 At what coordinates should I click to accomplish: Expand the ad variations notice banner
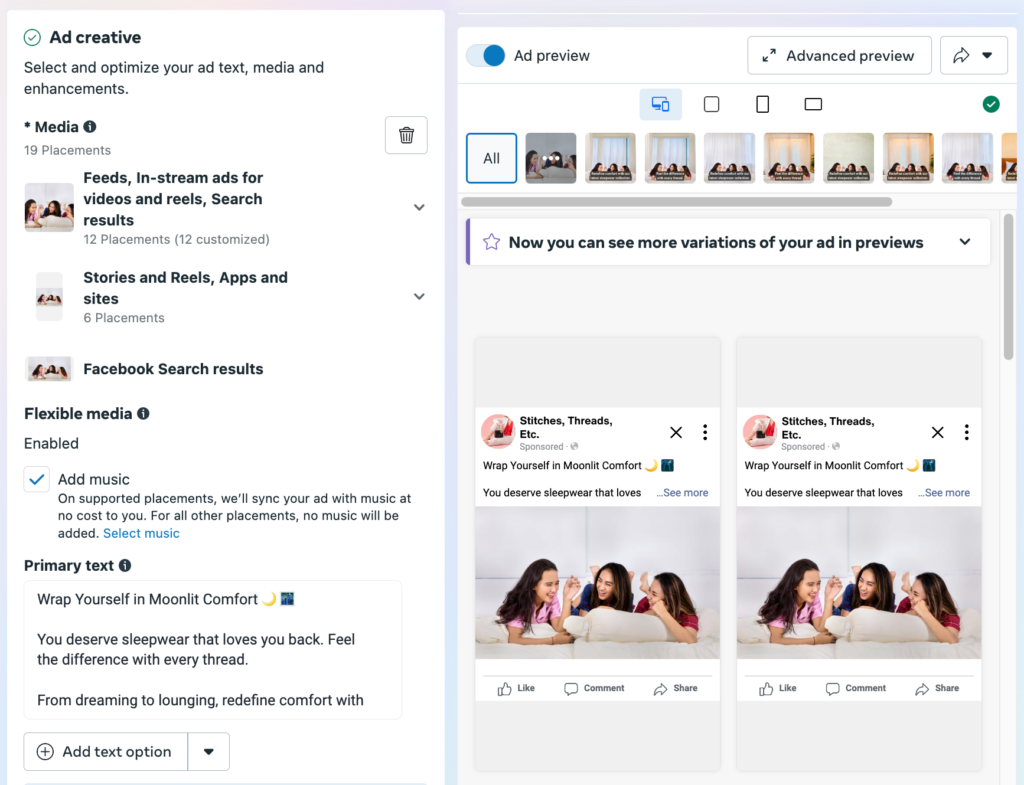click(964, 242)
